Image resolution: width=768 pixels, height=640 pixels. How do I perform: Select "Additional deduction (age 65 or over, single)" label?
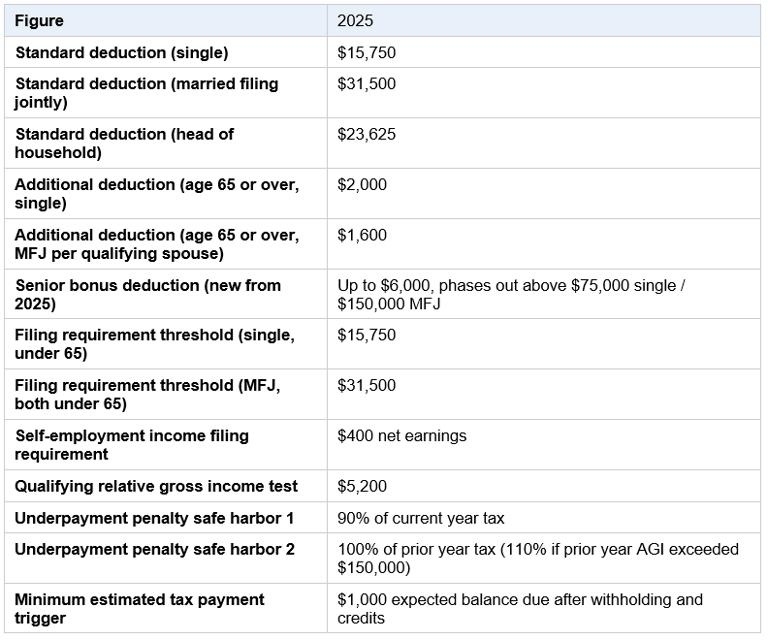click(156, 194)
